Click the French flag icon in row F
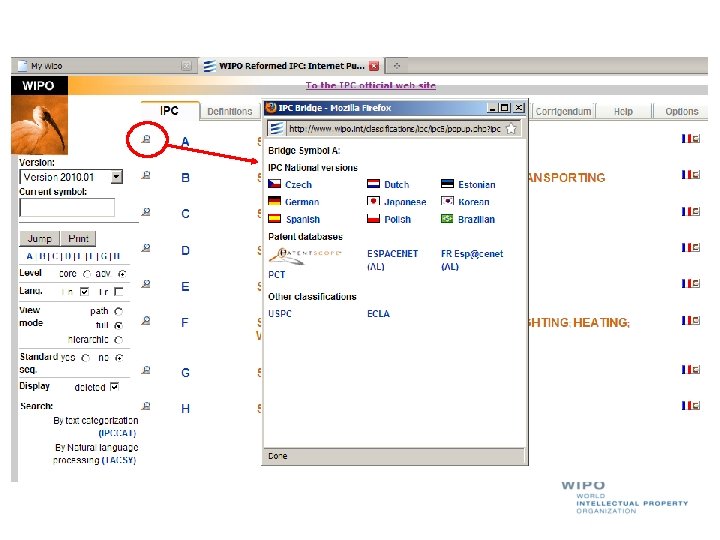 686,320
